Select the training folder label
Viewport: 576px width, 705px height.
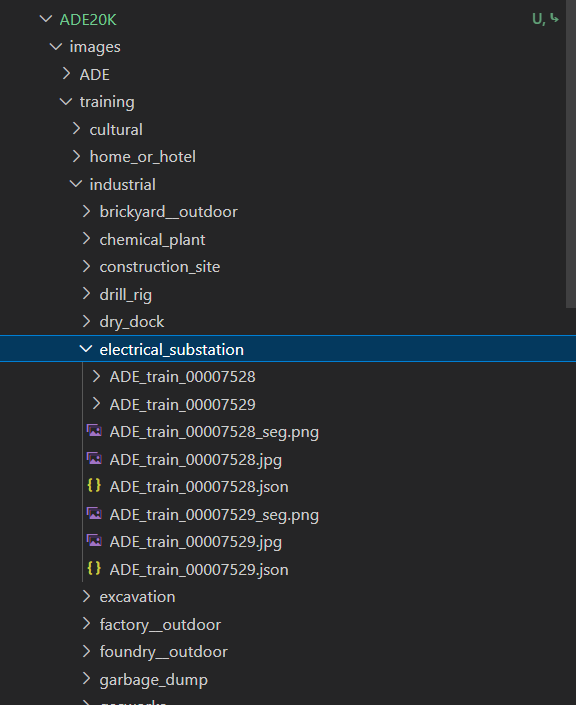pos(107,103)
